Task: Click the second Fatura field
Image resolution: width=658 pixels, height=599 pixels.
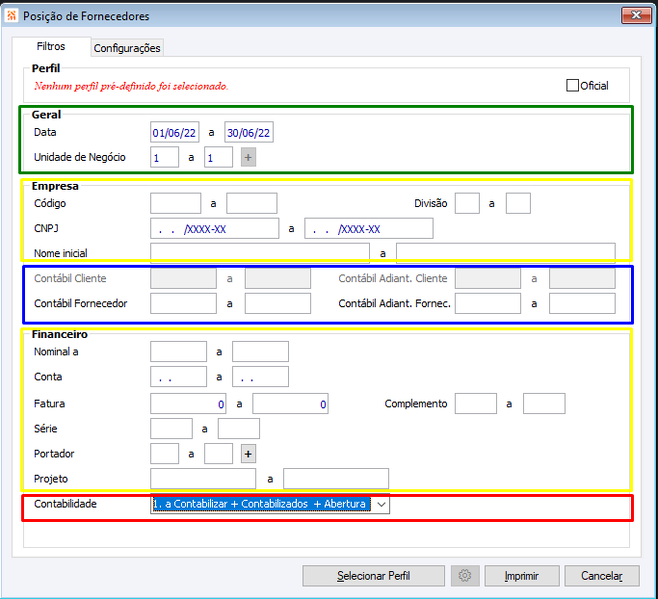Action: 290,403
